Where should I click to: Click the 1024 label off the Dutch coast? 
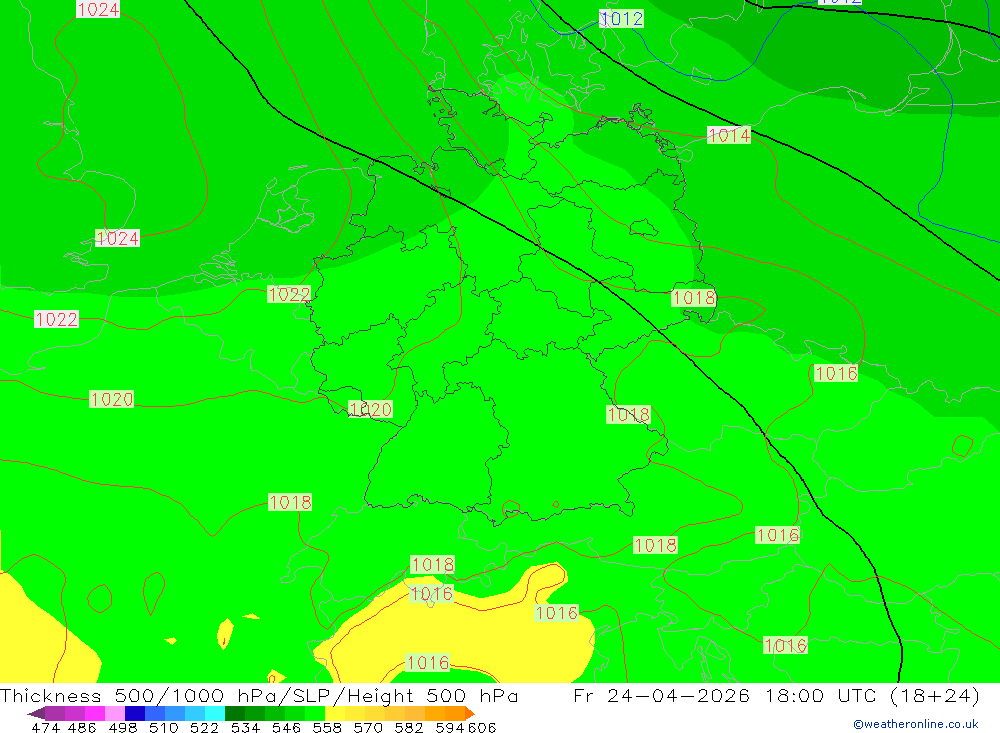point(117,239)
